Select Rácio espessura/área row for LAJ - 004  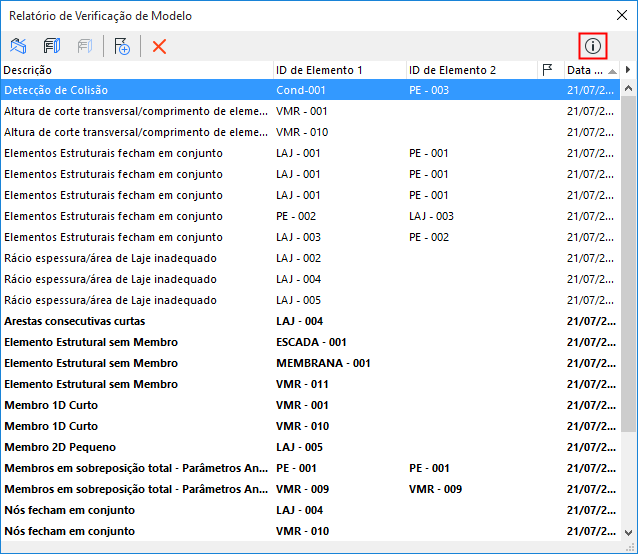coord(310,279)
